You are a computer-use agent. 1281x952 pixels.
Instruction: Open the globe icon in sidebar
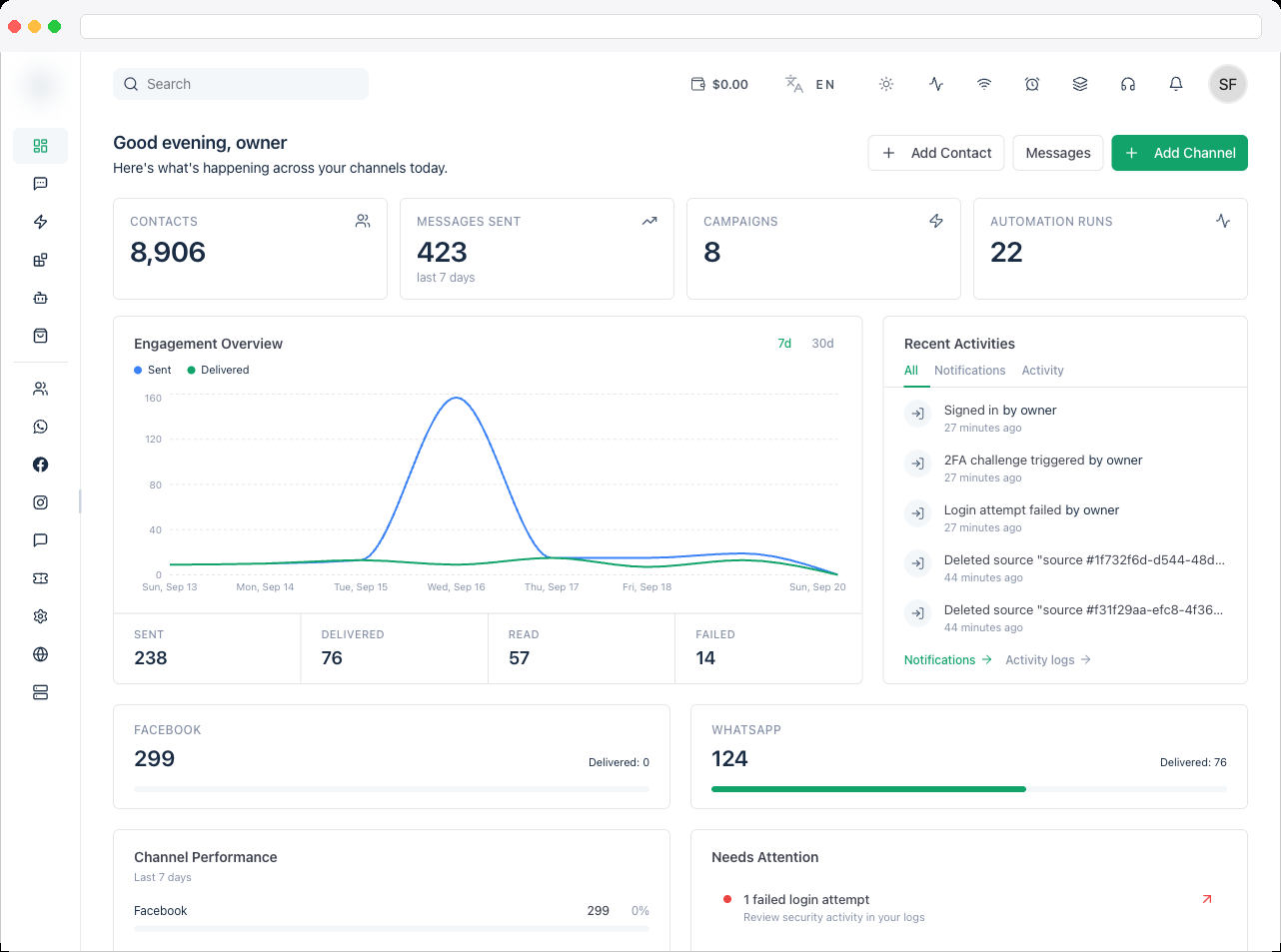click(x=40, y=654)
